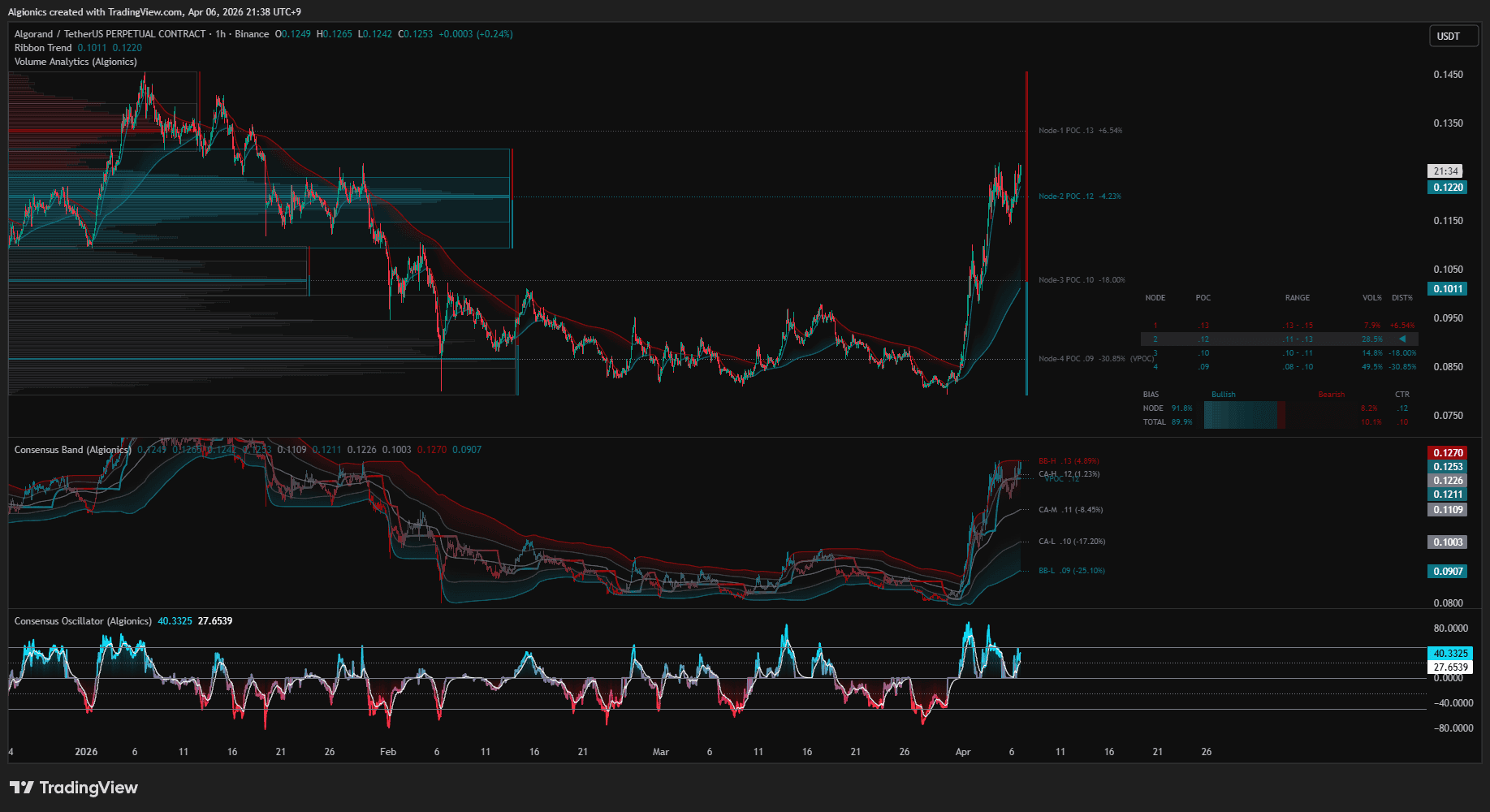Click the 0.0907 axis label
The image size is (1490, 812).
coord(1448,572)
